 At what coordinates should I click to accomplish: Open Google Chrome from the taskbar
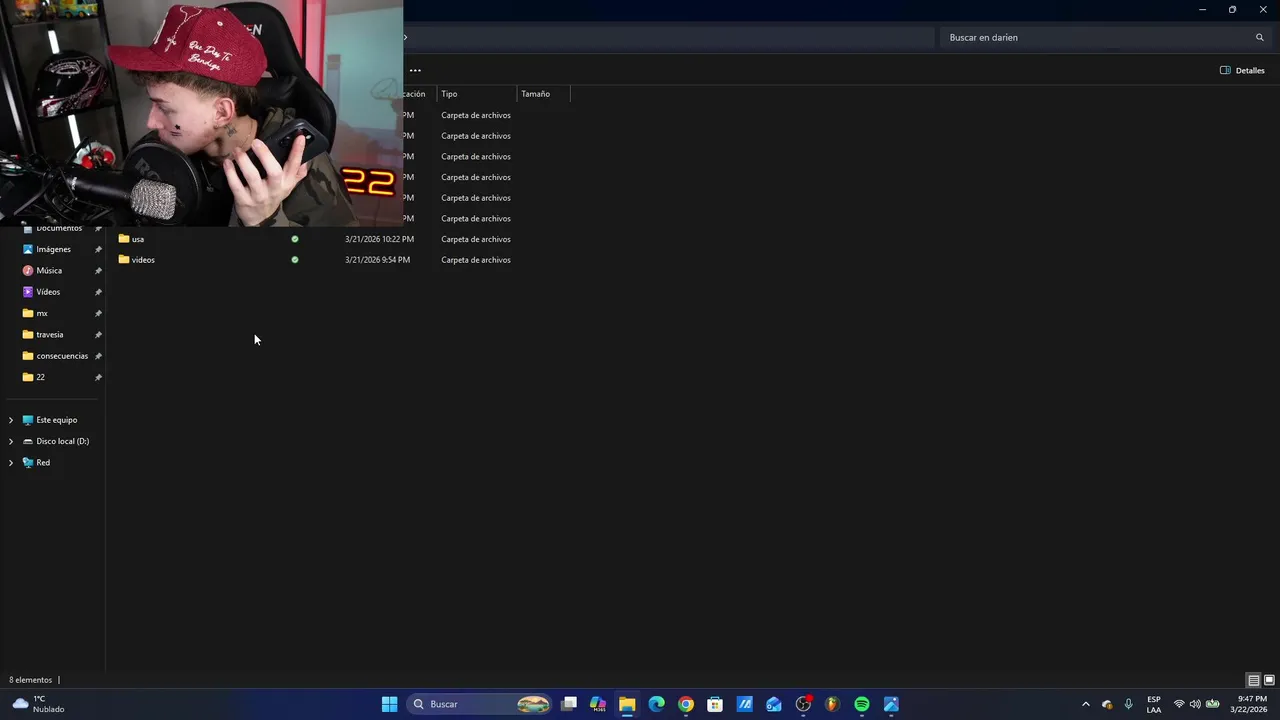coord(686,704)
